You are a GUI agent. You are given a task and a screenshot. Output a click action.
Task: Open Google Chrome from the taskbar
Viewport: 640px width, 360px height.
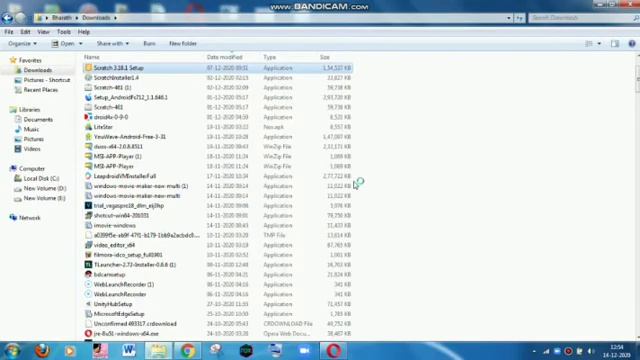coord(188,351)
